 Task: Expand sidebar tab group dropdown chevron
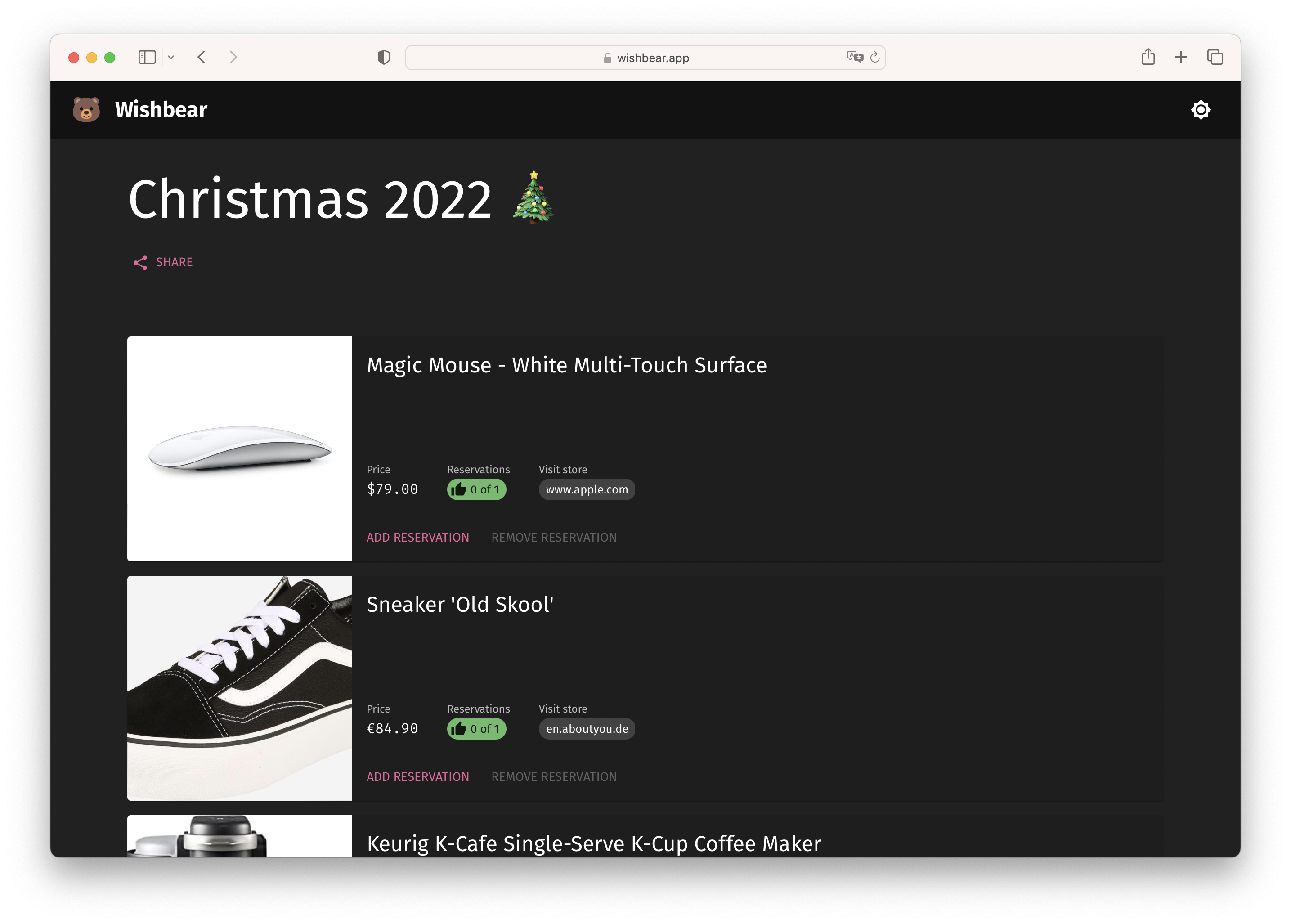pyautogui.click(x=170, y=58)
